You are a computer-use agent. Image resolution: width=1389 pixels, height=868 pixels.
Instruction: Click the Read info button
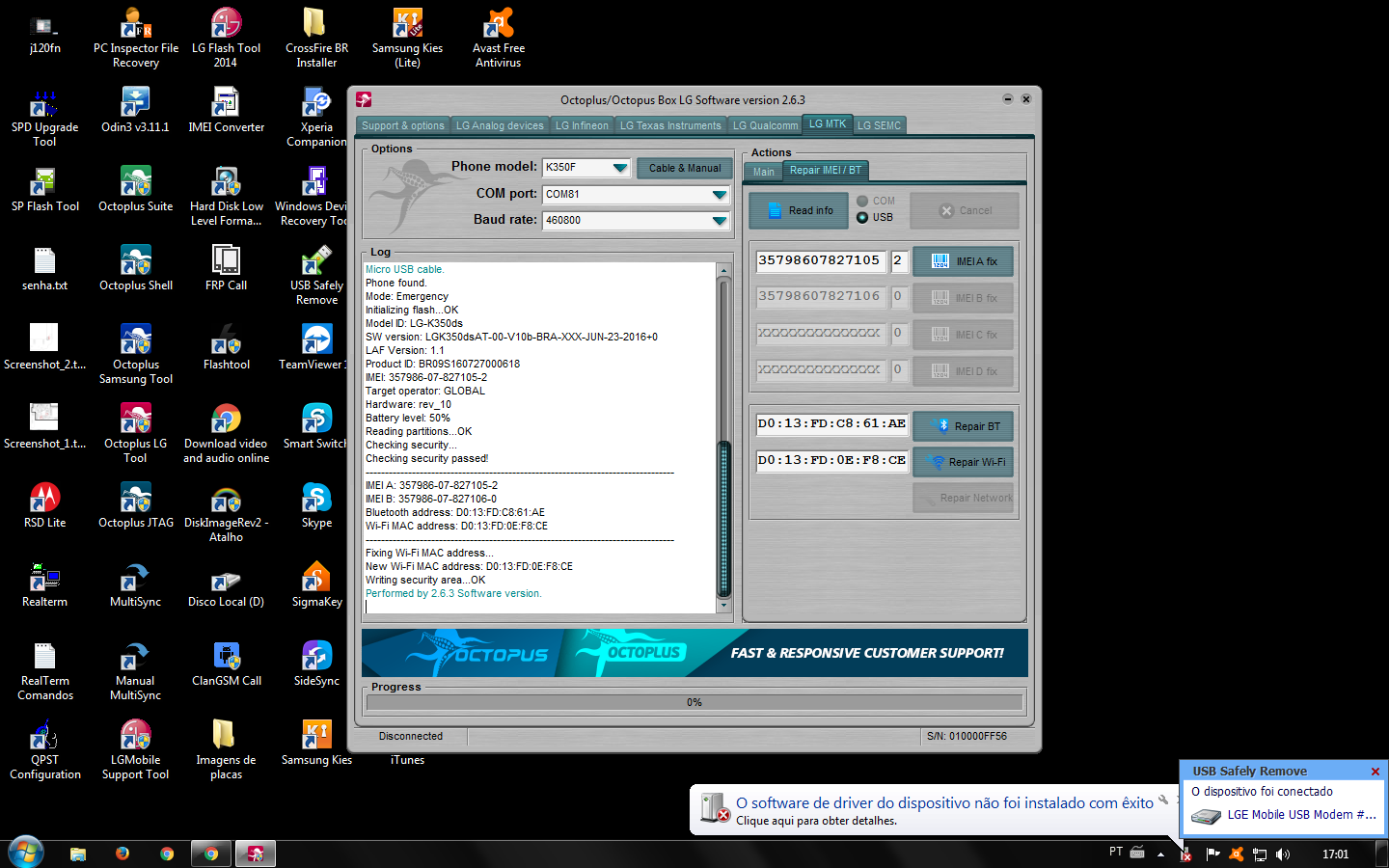tap(799, 210)
